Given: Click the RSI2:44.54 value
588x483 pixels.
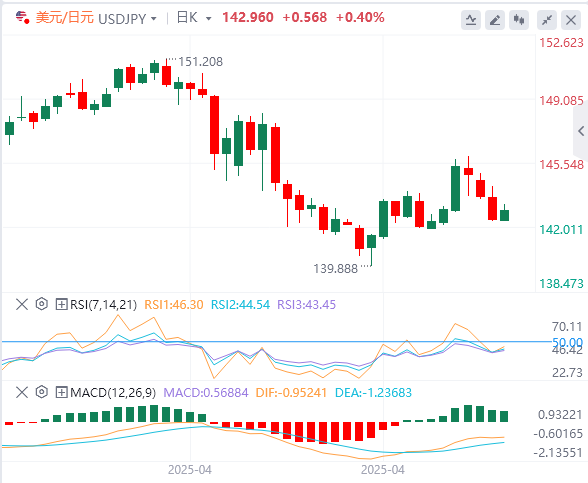Looking at the screenshot, I should coord(240,304).
